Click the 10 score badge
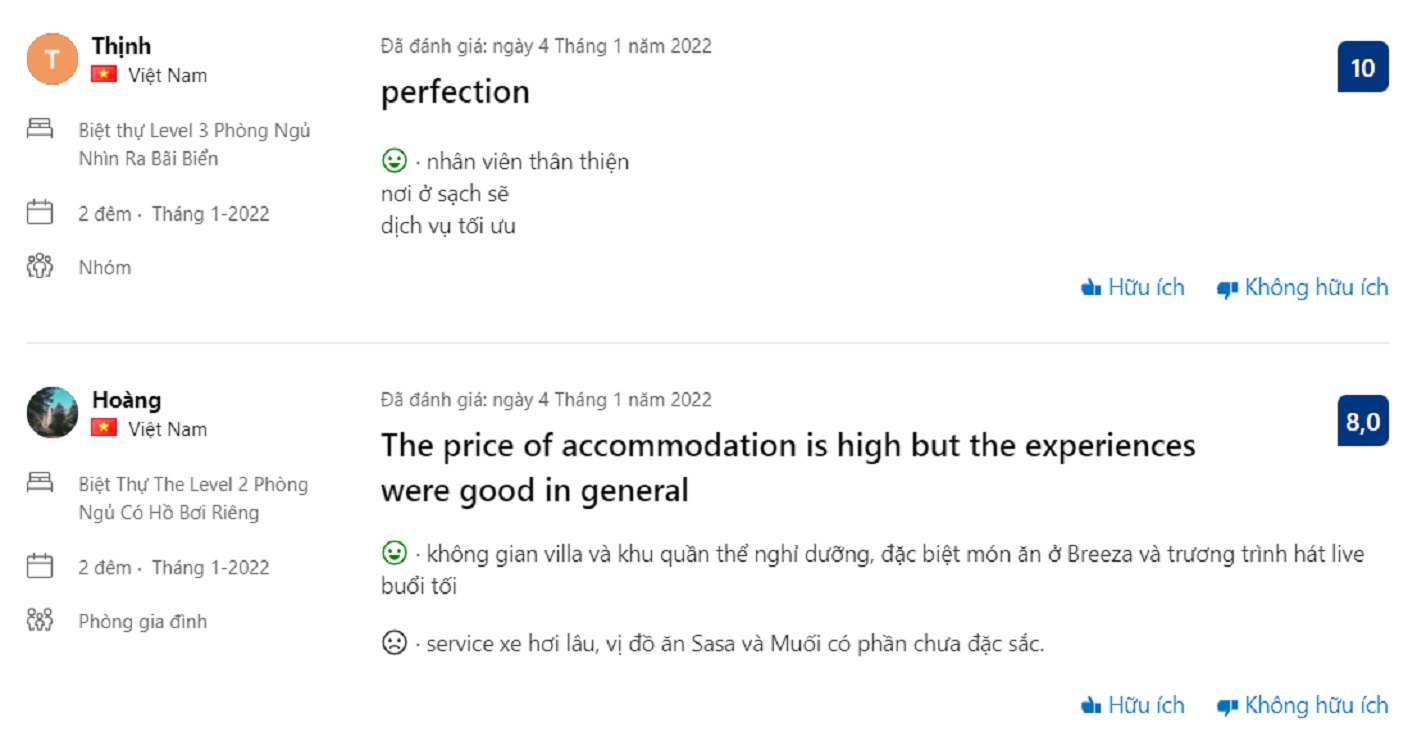 (1363, 67)
